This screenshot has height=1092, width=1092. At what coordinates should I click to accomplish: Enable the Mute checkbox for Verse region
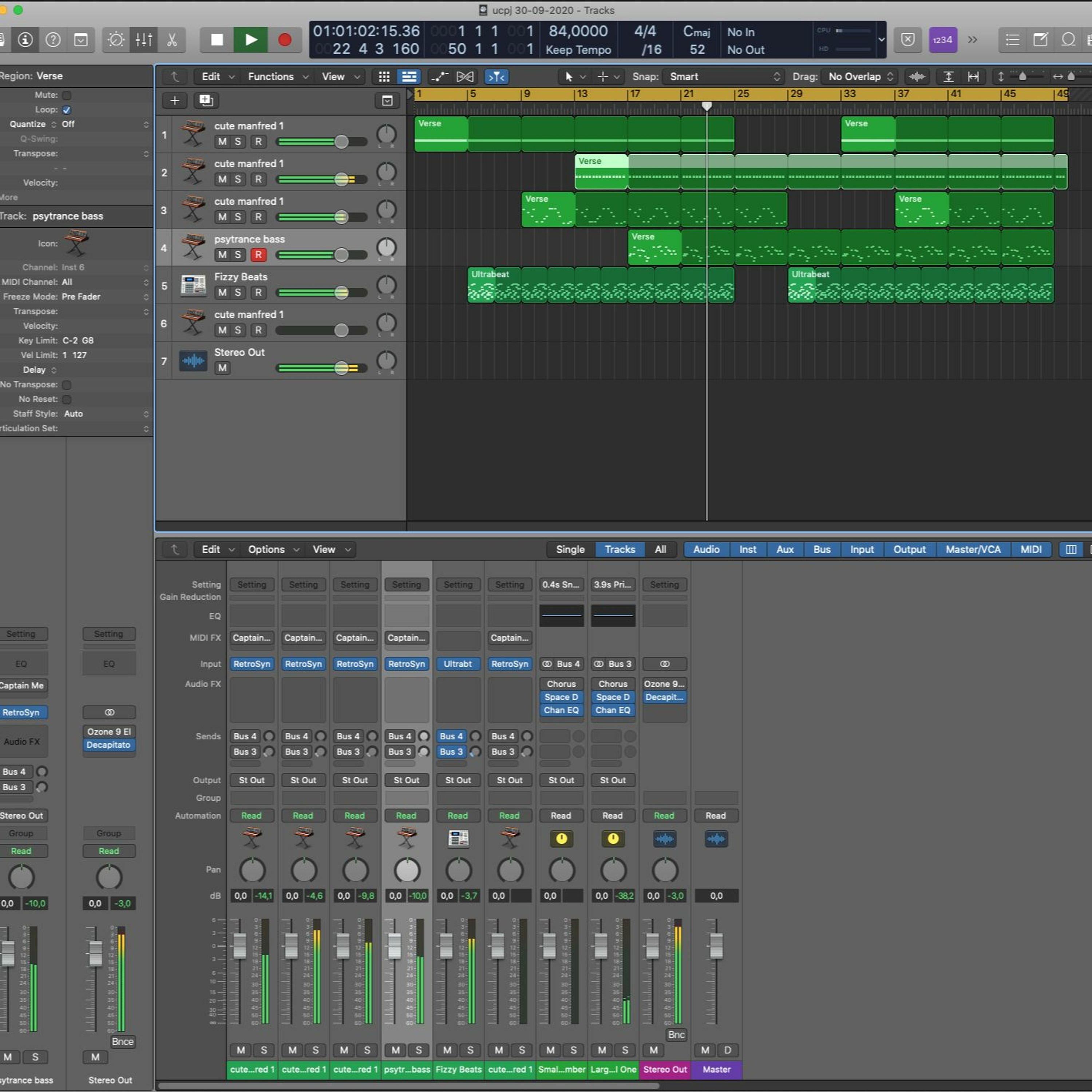pos(67,95)
